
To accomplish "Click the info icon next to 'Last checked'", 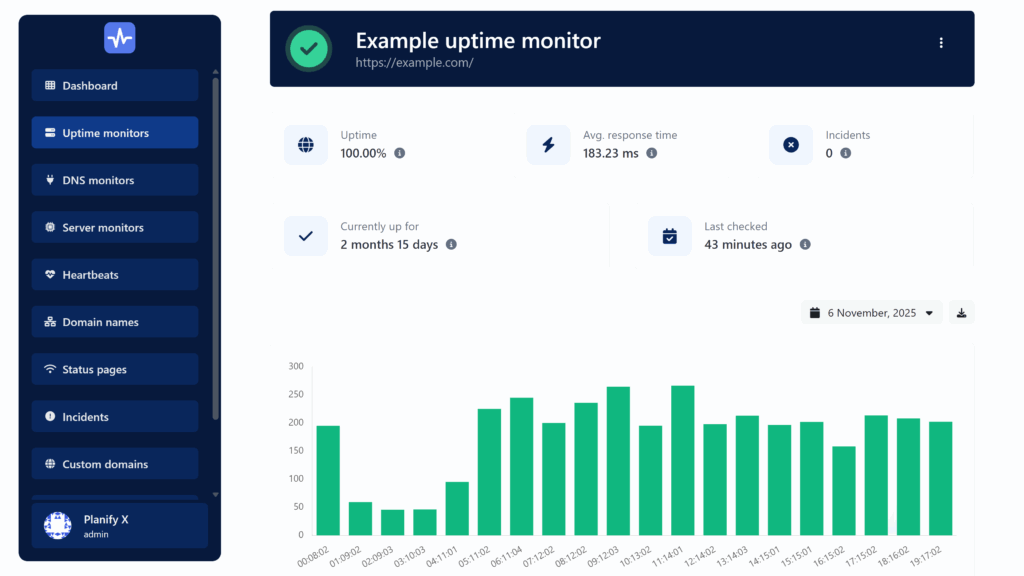I will coord(805,244).
